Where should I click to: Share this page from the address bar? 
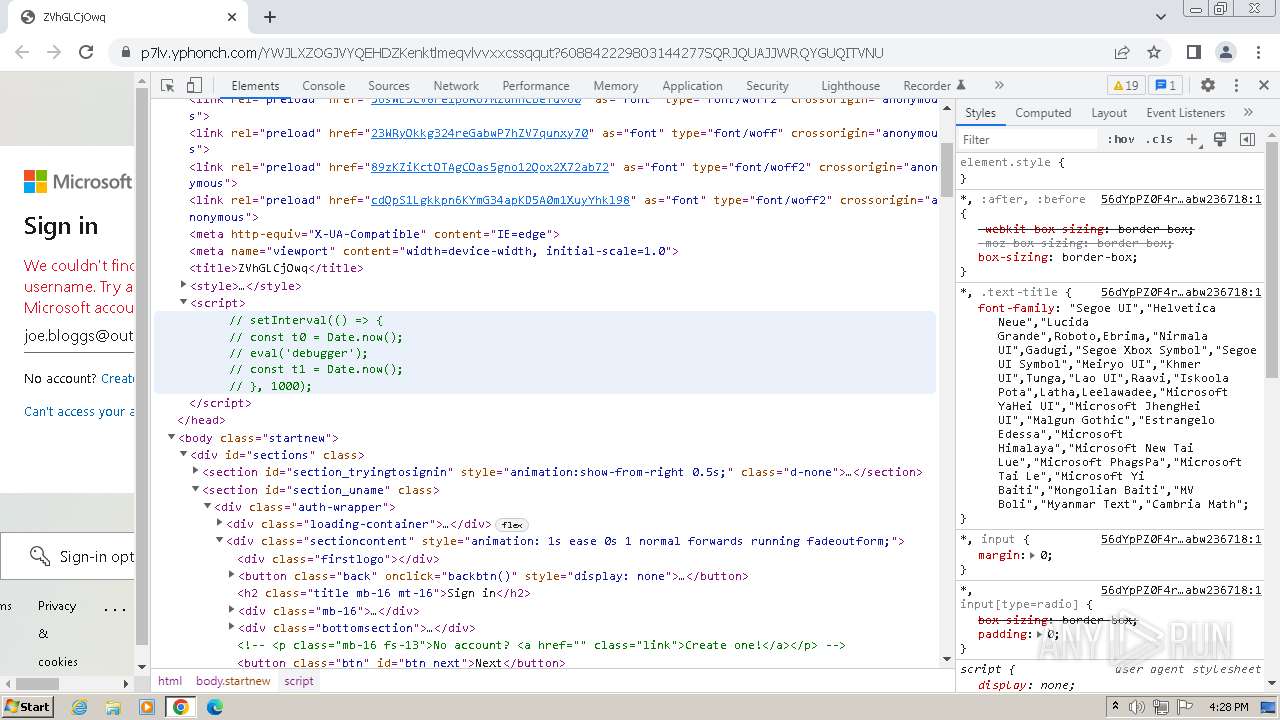point(1122,53)
